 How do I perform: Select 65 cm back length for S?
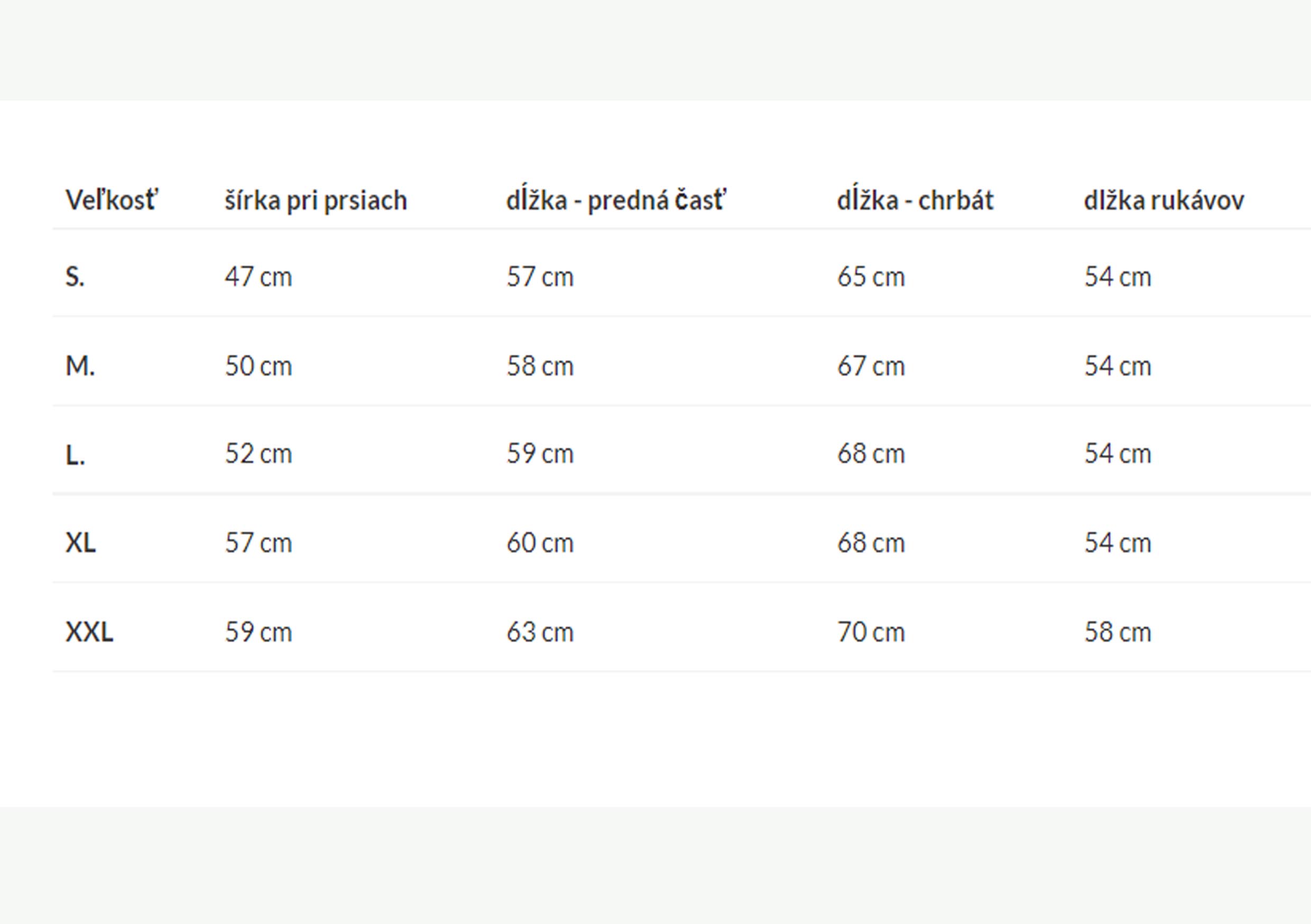(871, 277)
